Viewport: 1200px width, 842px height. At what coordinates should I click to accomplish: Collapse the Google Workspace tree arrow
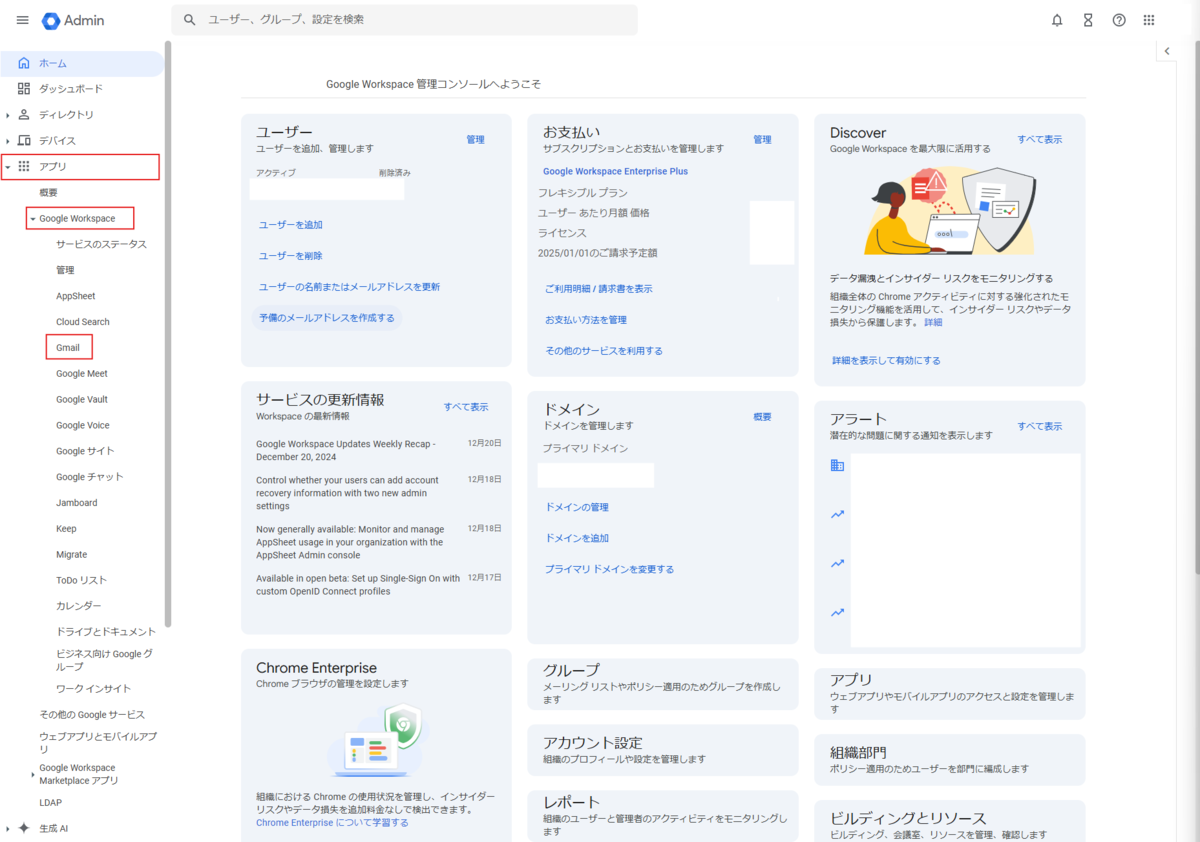click(x=32, y=219)
